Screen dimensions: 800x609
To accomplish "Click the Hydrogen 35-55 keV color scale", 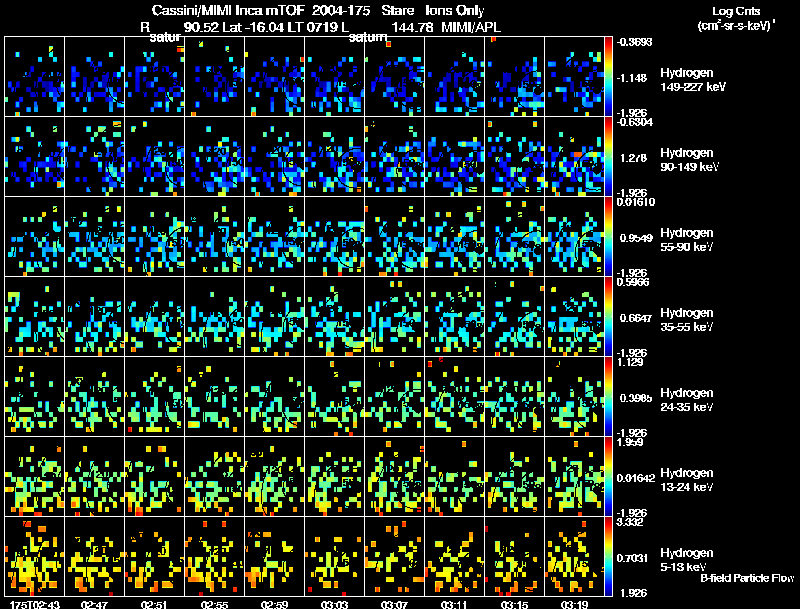I will pos(608,316).
